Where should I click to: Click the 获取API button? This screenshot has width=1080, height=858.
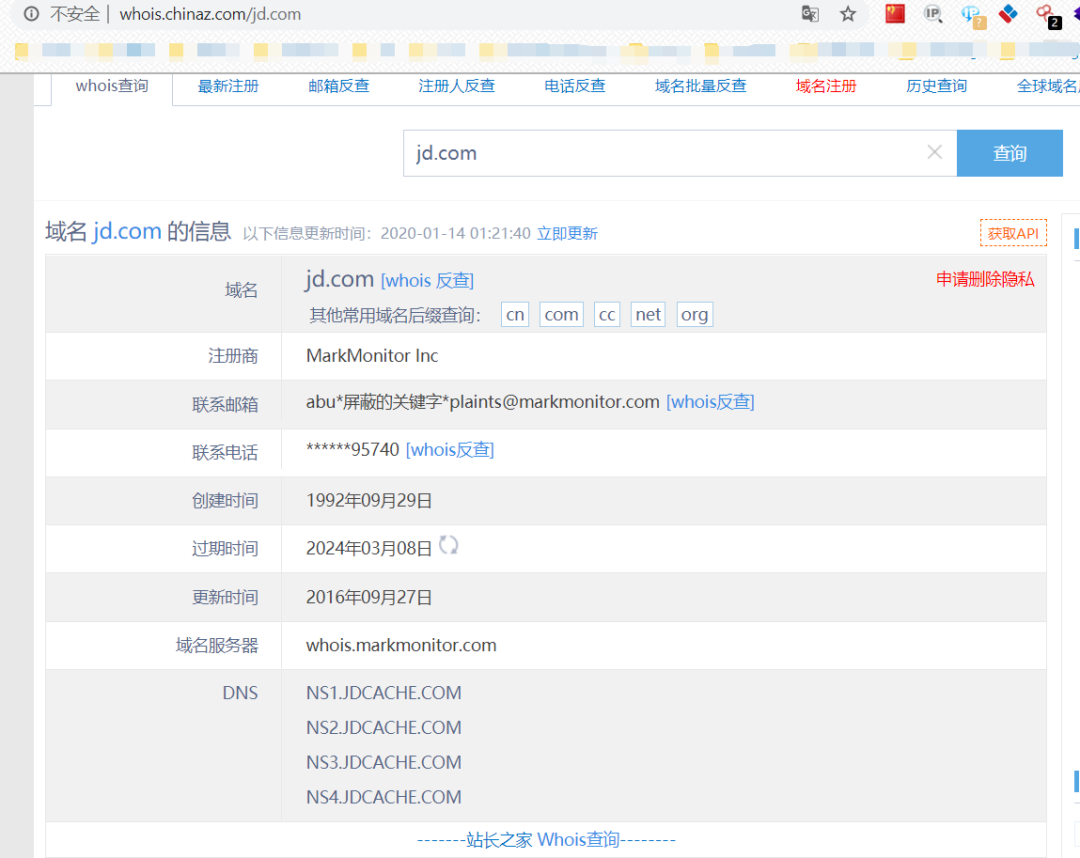[1013, 233]
